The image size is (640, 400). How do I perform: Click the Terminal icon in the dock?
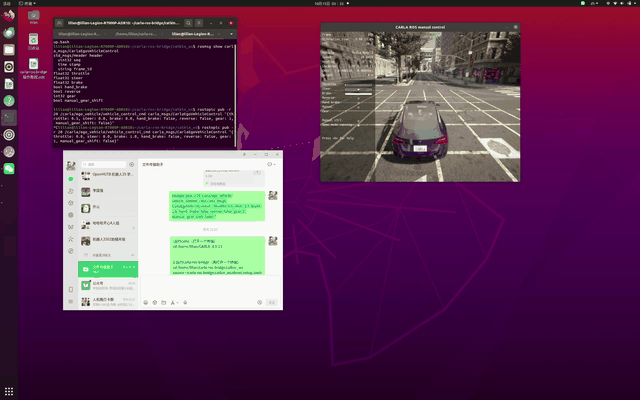(9, 118)
